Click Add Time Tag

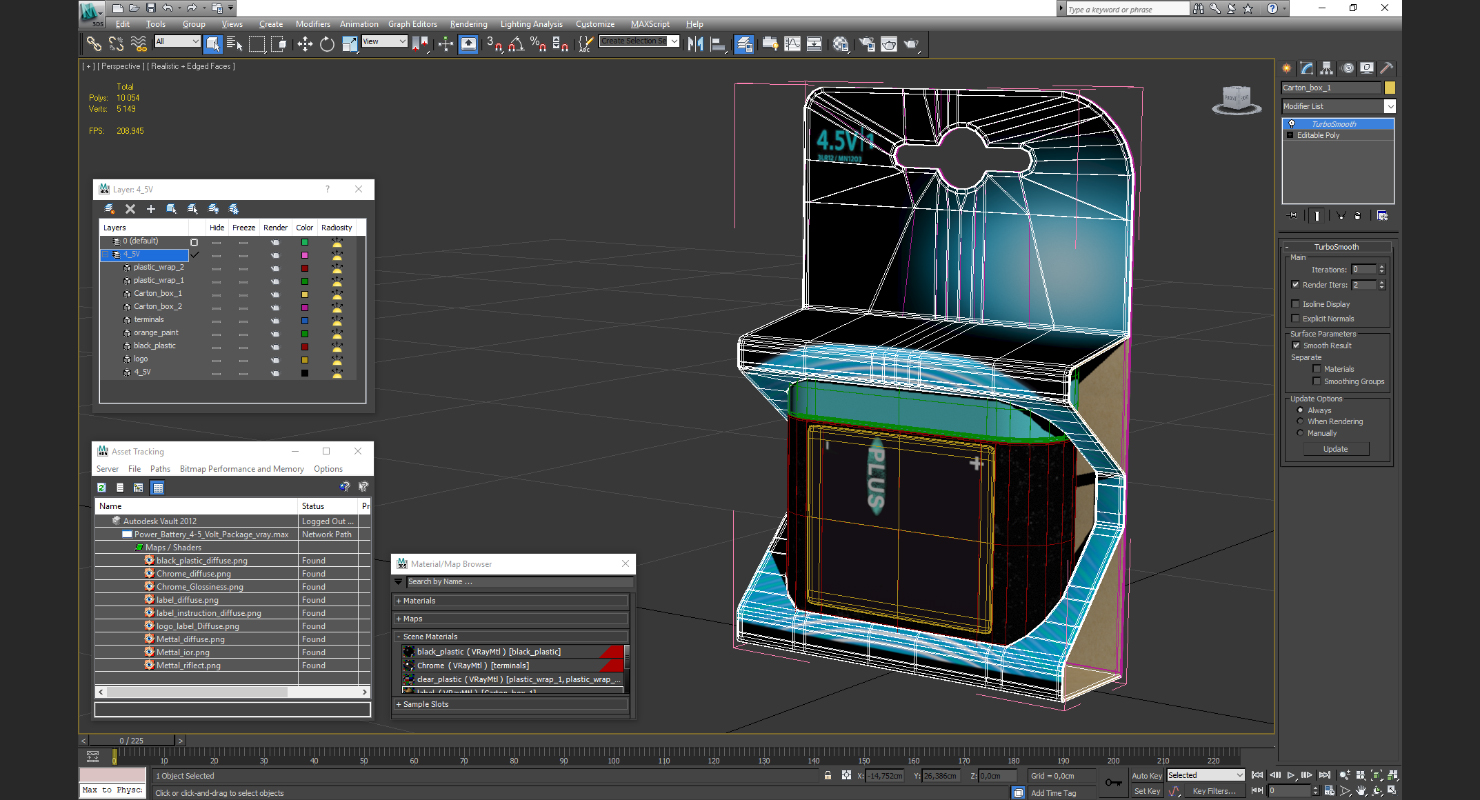pyautogui.click(x=1053, y=793)
